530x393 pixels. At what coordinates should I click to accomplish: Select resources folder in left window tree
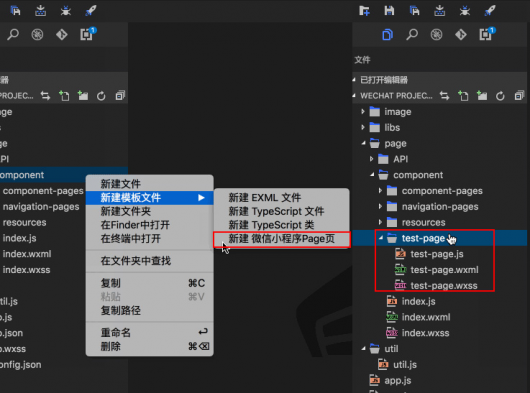[x=24, y=222]
